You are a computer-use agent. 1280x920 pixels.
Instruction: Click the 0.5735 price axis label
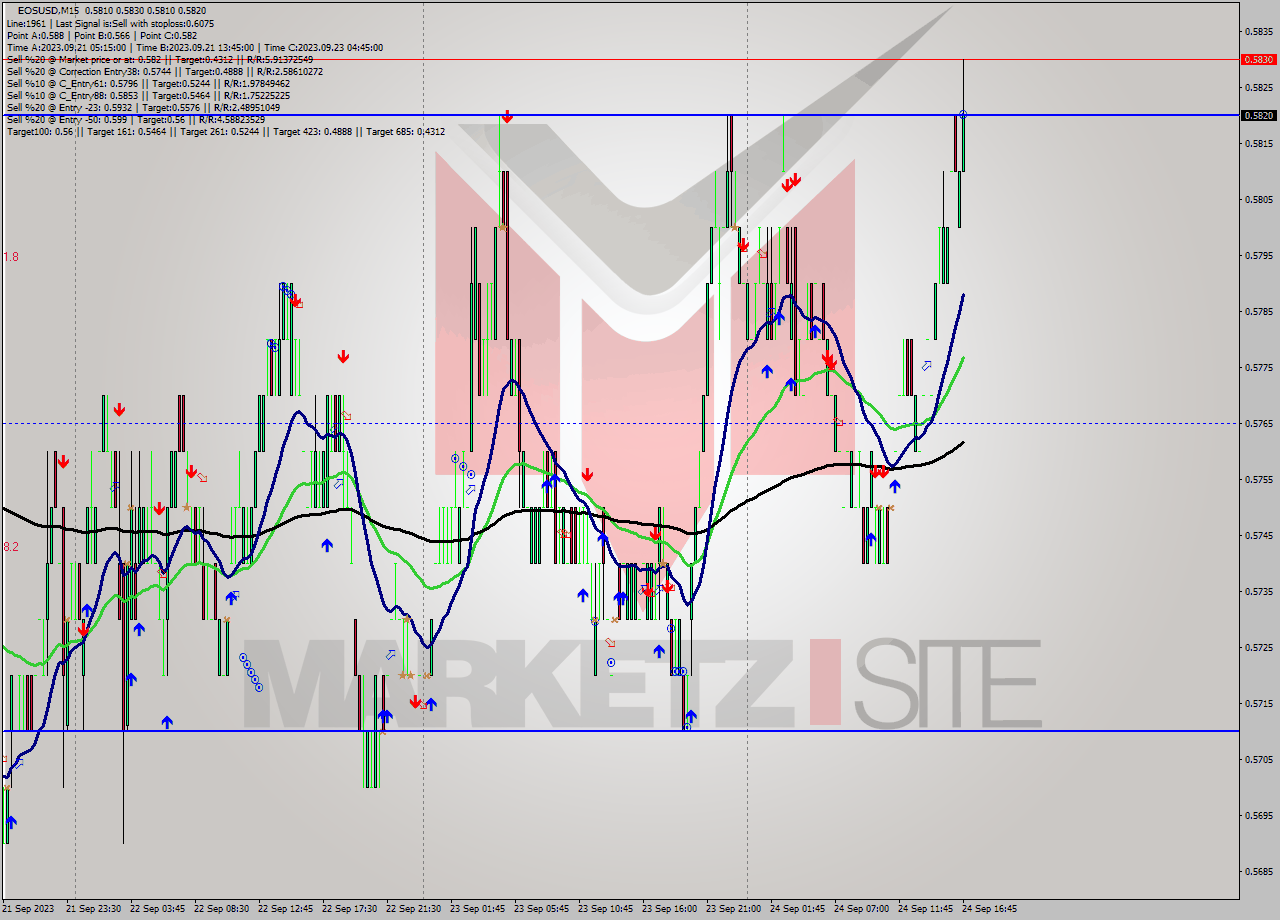click(1258, 591)
